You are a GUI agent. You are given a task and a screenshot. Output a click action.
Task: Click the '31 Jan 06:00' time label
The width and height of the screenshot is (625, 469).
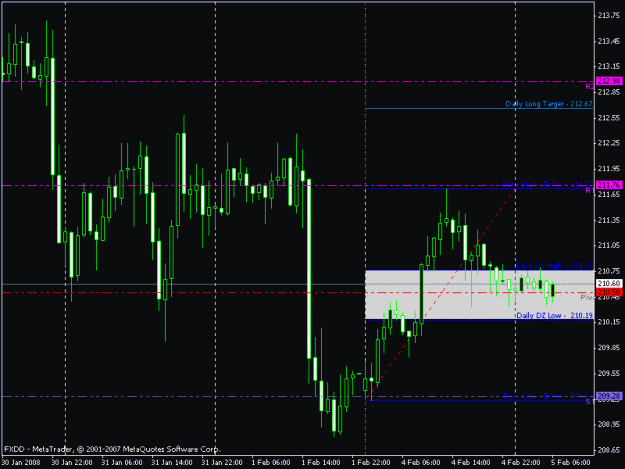(x=122, y=462)
